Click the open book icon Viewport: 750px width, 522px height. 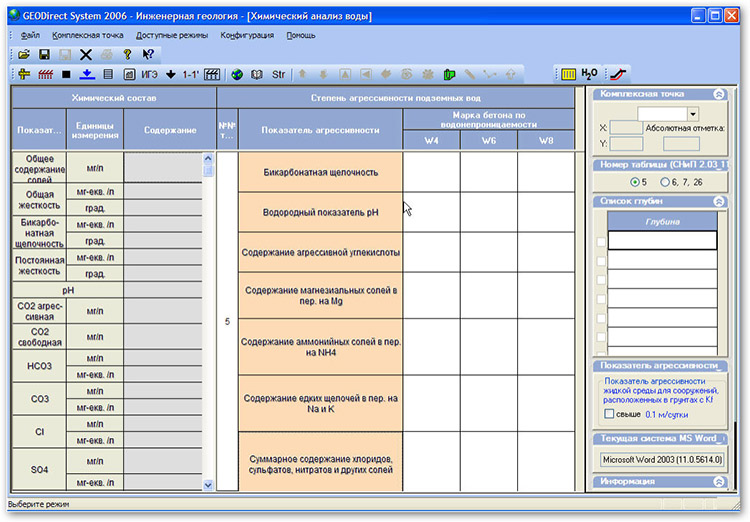[257, 74]
